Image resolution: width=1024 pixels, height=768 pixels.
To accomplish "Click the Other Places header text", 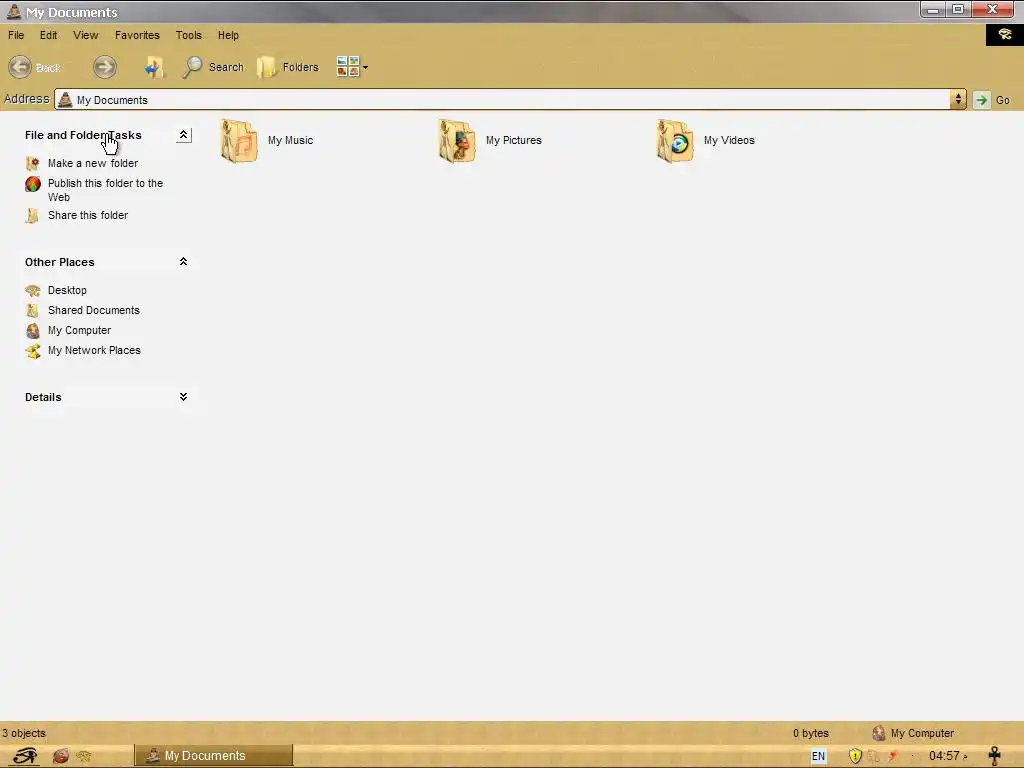I will point(59,262).
